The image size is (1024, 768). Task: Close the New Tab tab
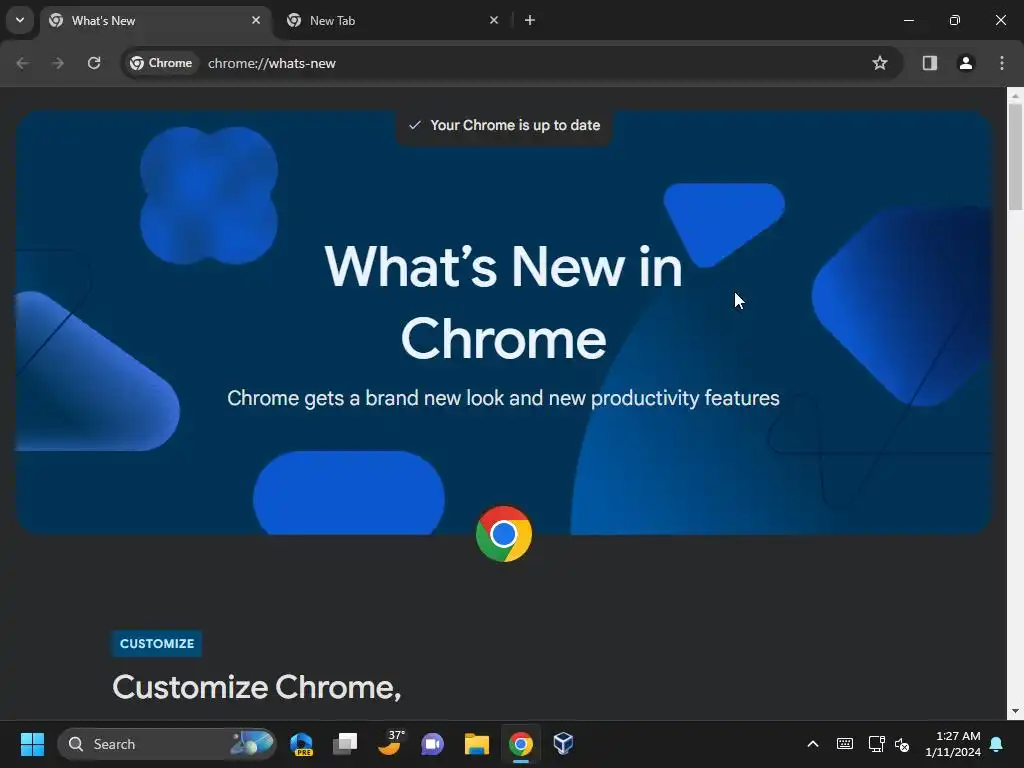pos(494,20)
